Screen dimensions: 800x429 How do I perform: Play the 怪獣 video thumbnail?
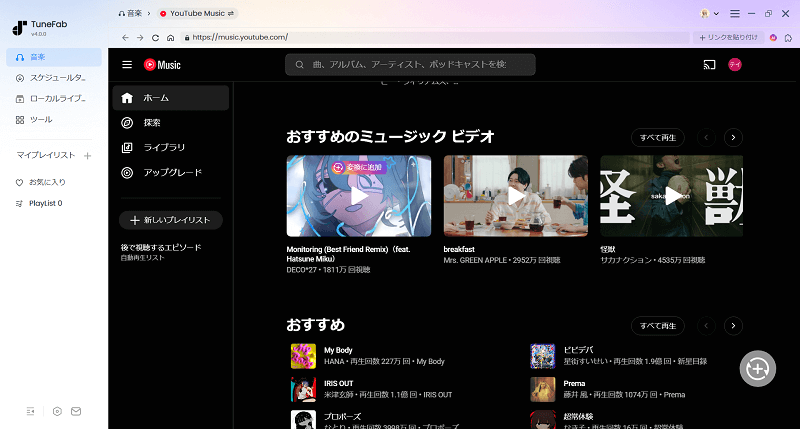(x=671, y=196)
